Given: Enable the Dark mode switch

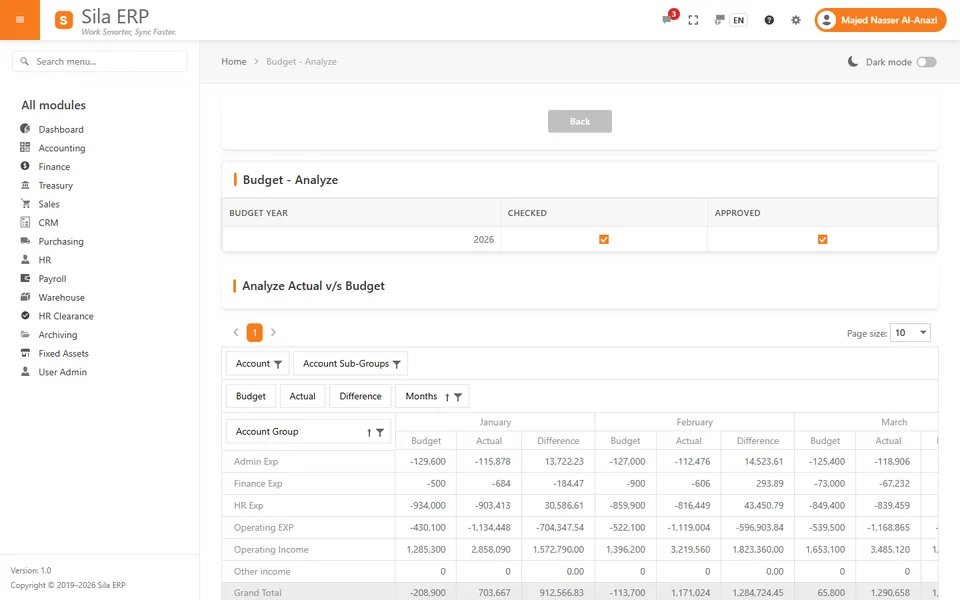Looking at the screenshot, I should [926, 62].
